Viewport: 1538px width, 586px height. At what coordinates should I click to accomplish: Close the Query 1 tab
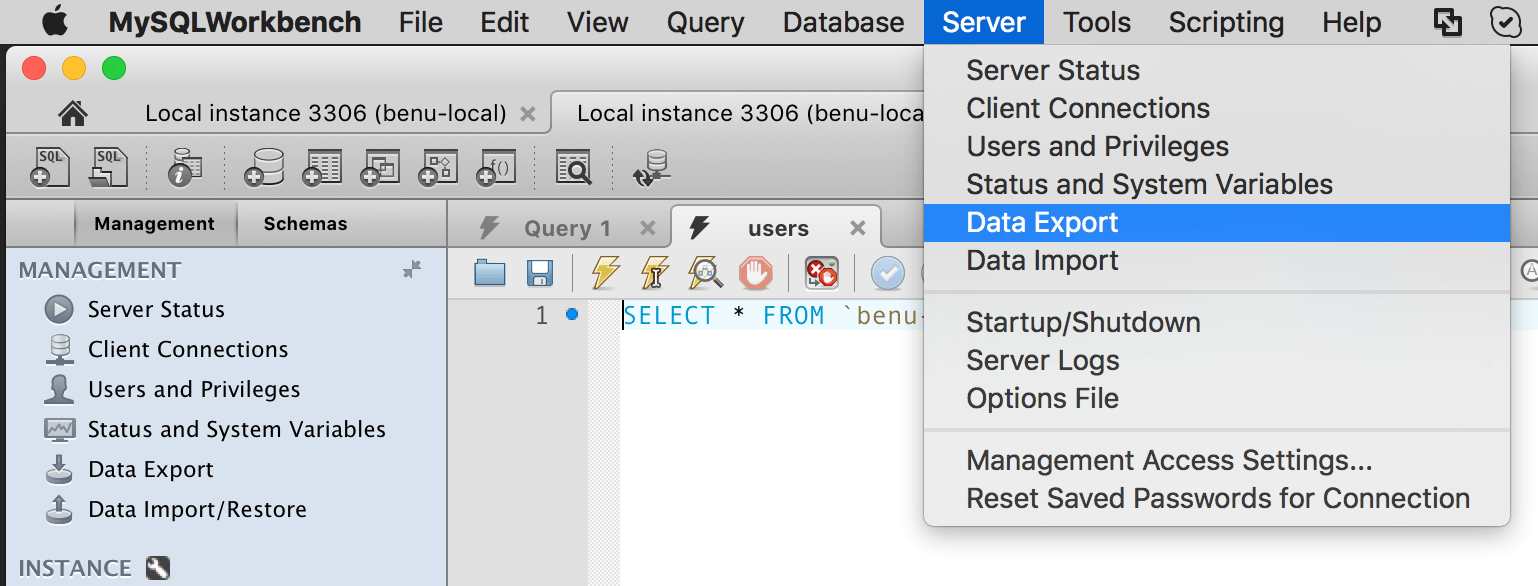coord(648,228)
